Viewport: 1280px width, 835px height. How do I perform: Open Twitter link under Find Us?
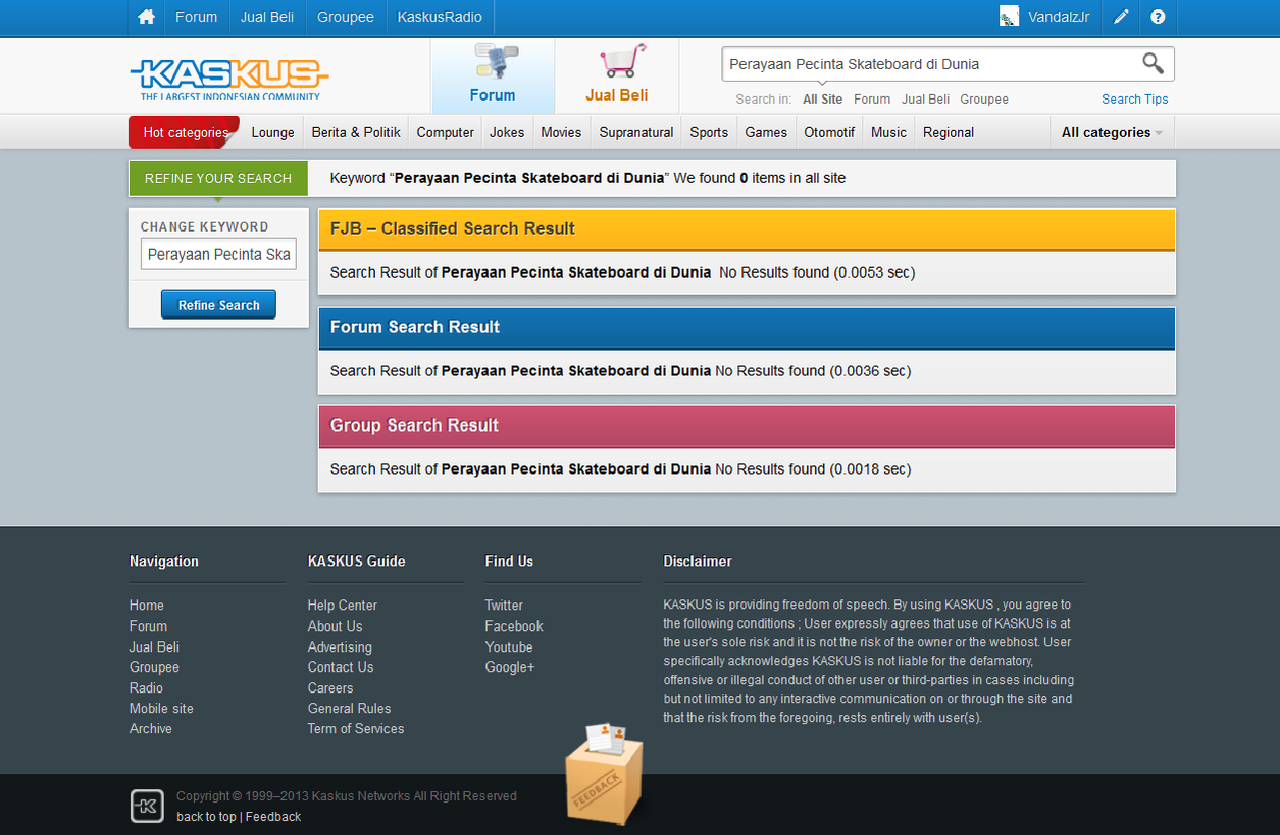(x=504, y=605)
